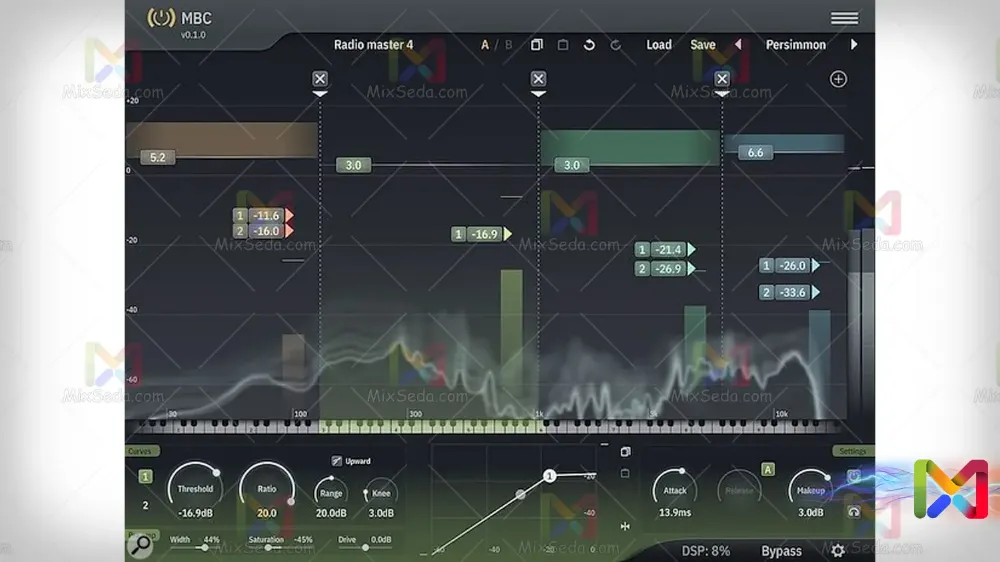Switch to A state in A/B compare

point(486,45)
